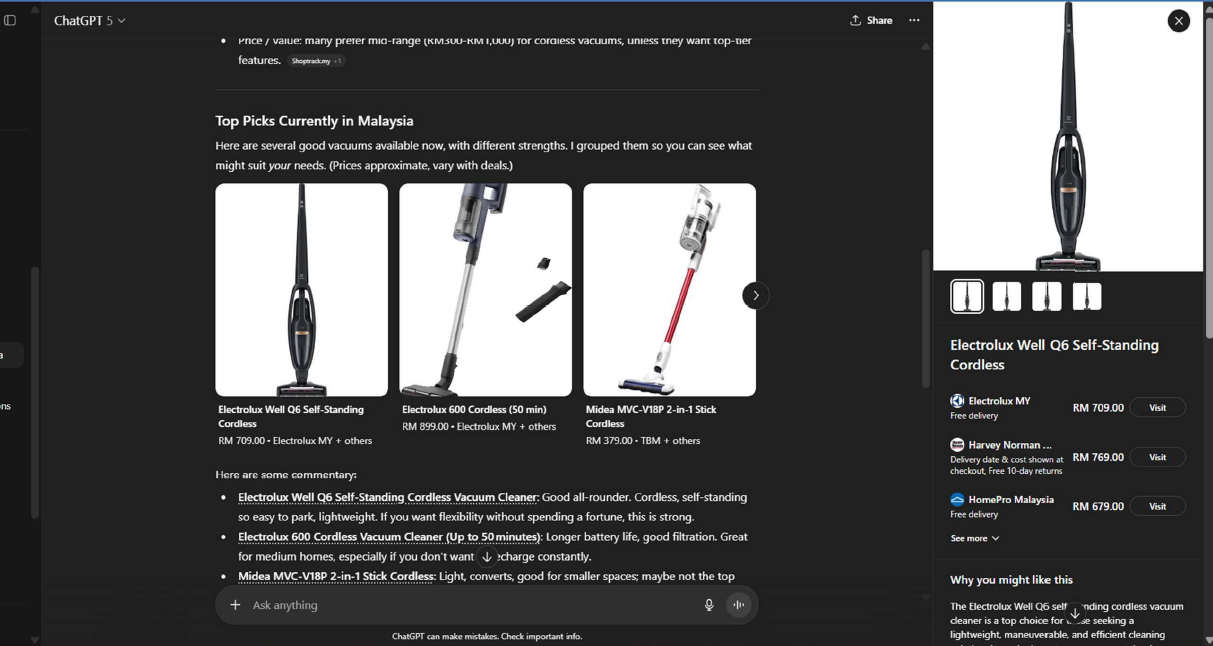Viewport: 1213px width, 646px height.
Task: Click the panel title Electrolux Well Q6 Self-Standing Cordless
Action: pyautogui.click(x=1054, y=355)
